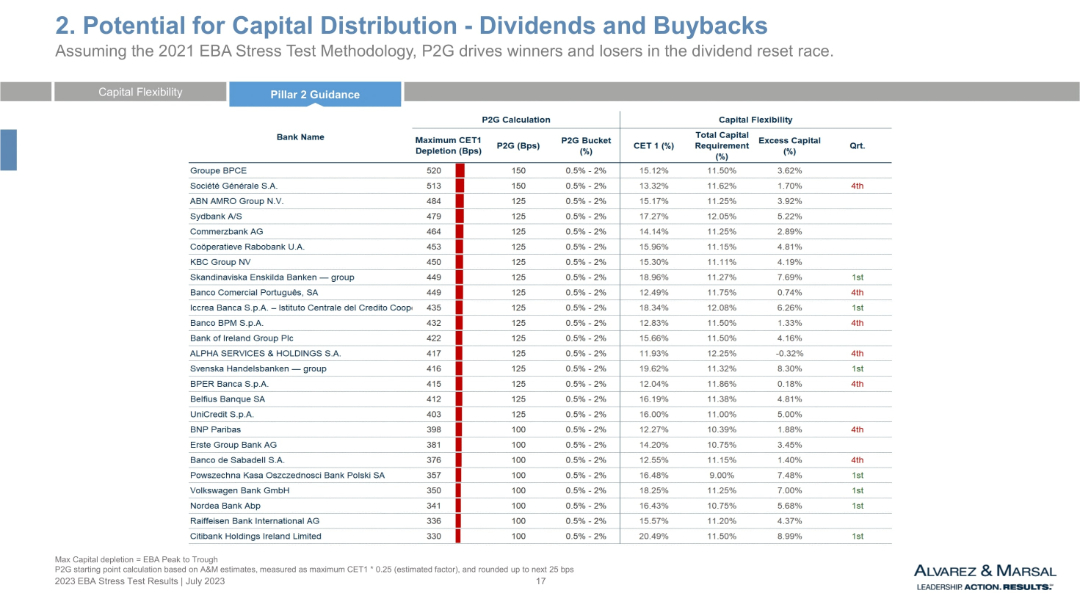Click the subtitle about 2021 EBA Stress Test
This screenshot has width=1080, height=607.
pyautogui.click(x=444, y=52)
